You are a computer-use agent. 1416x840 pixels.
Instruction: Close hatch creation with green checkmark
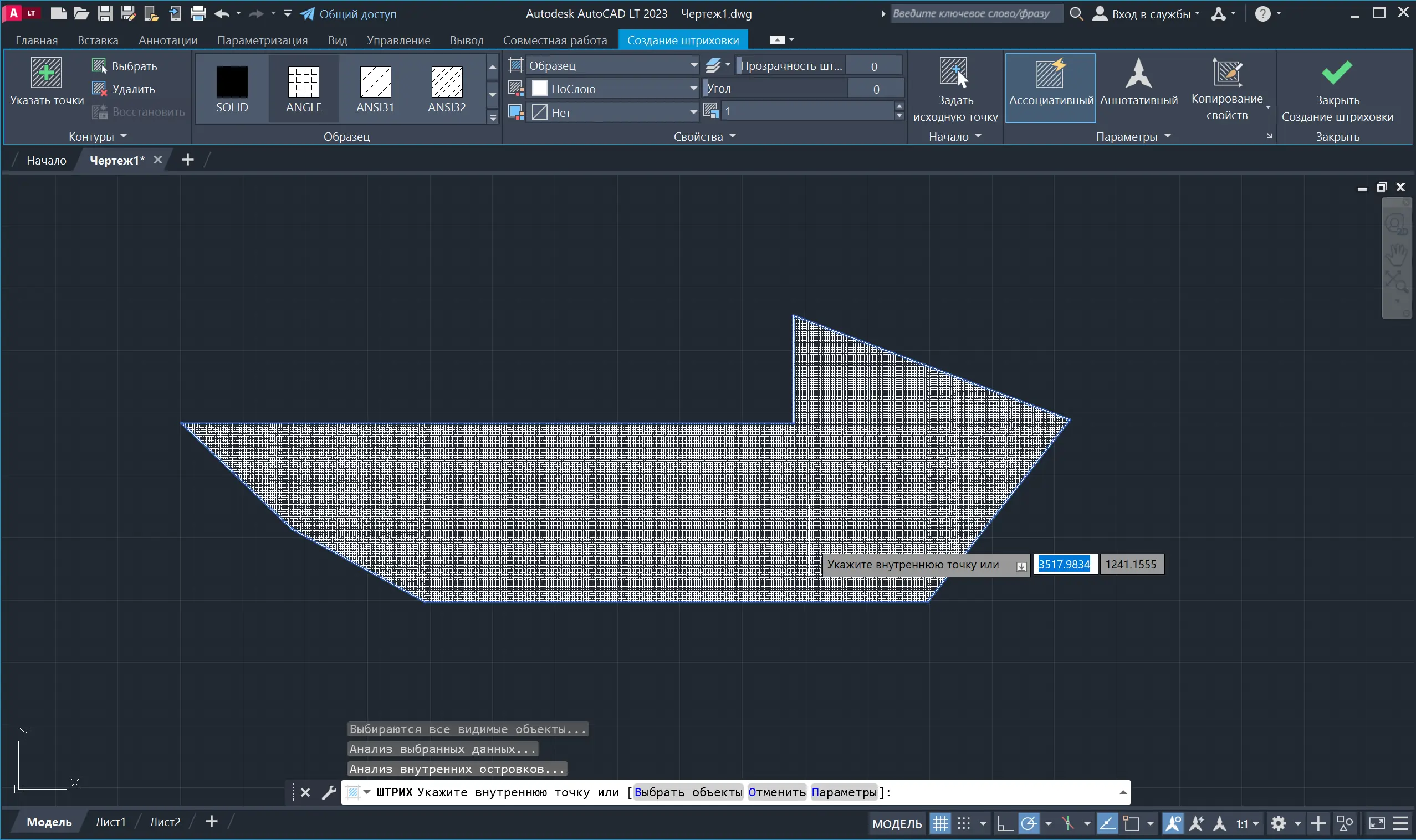1336,73
